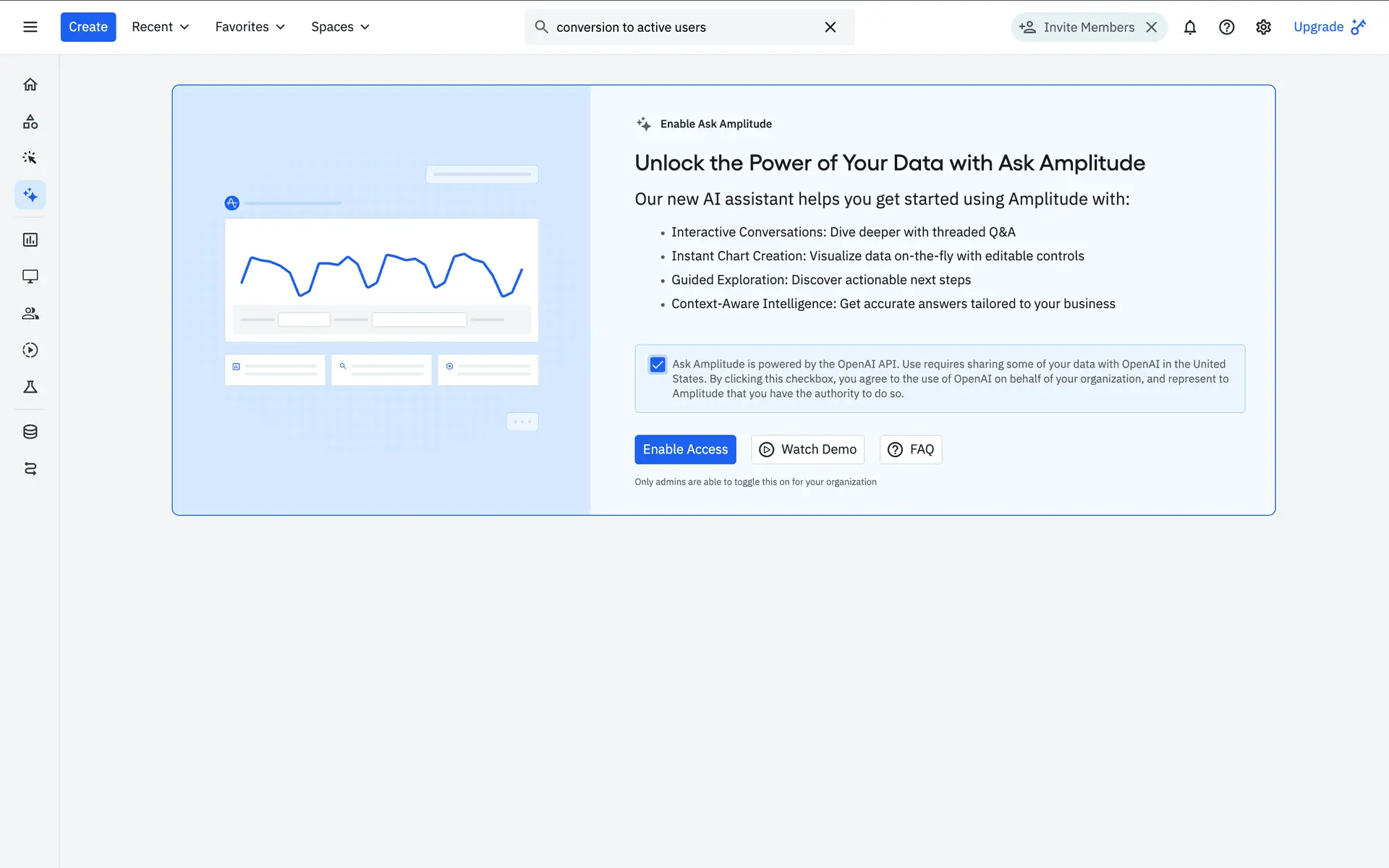Image resolution: width=1389 pixels, height=868 pixels.
Task: Clear the search field text
Action: pyautogui.click(x=830, y=27)
